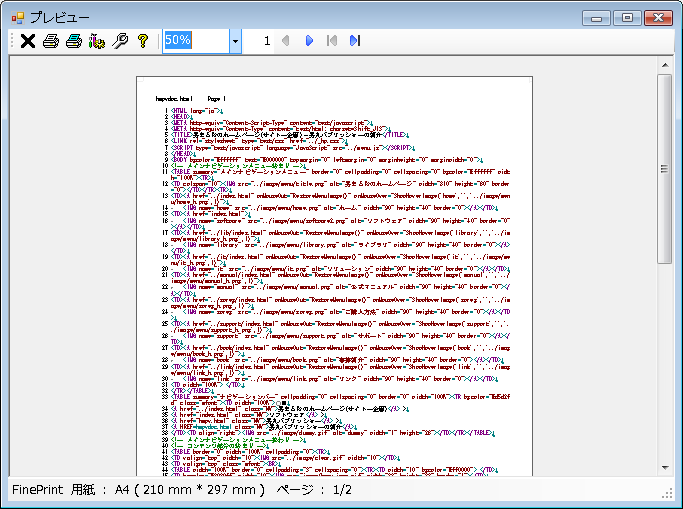Open the window system menu icon in title bar

16,17
